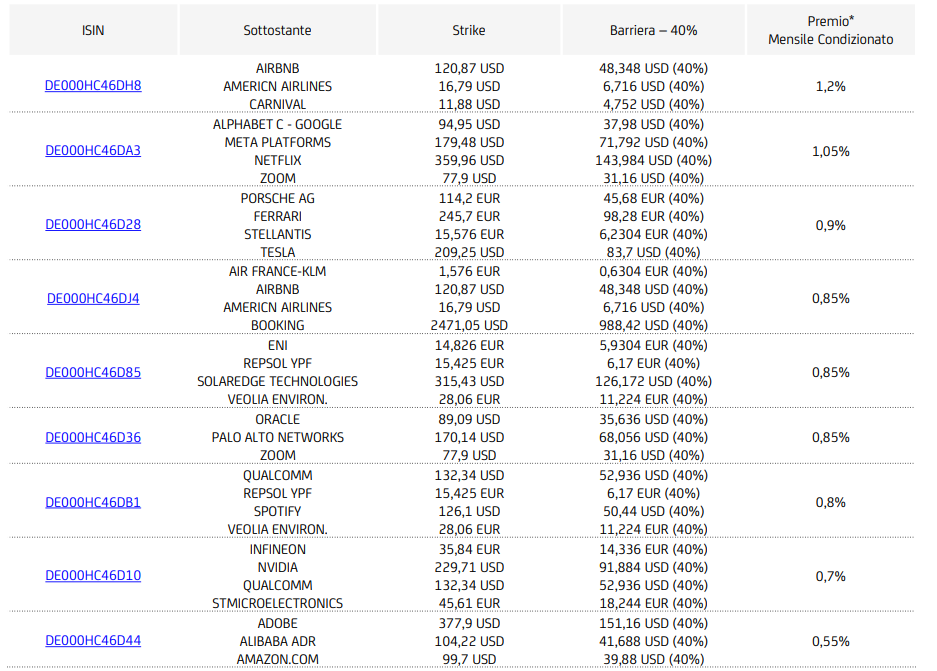The image size is (937, 671).
Task: Select the NVIDIA underlying name
Action: 277,568
